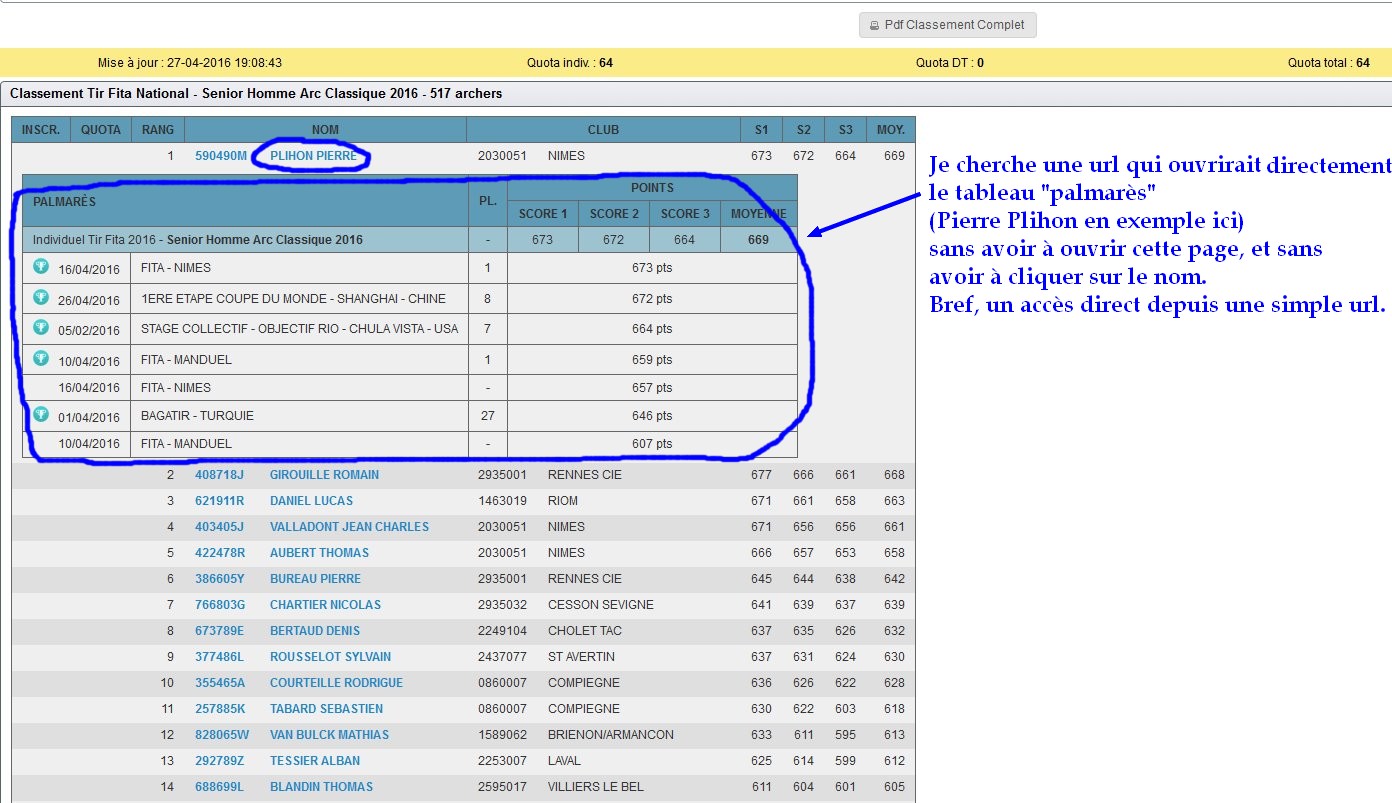
Task: Click the 'Mise à jour : 27-04-2016' timestamp
Action: click(190, 63)
